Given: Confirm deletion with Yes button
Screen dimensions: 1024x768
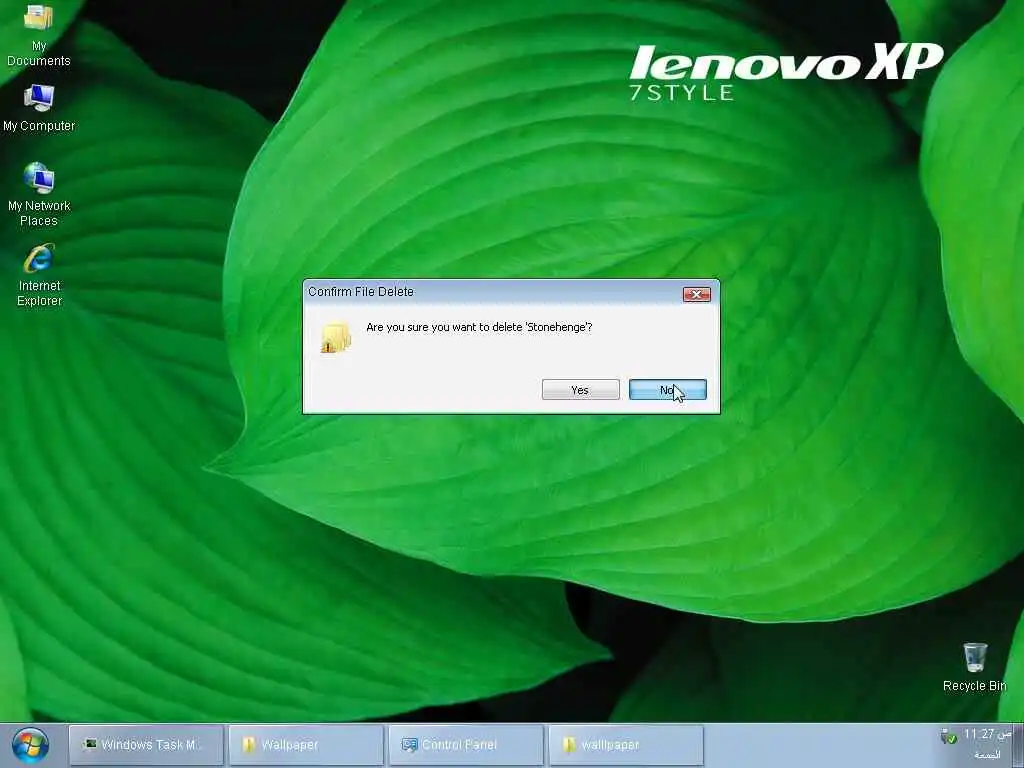Looking at the screenshot, I should pyautogui.click(x=581, y=390).
